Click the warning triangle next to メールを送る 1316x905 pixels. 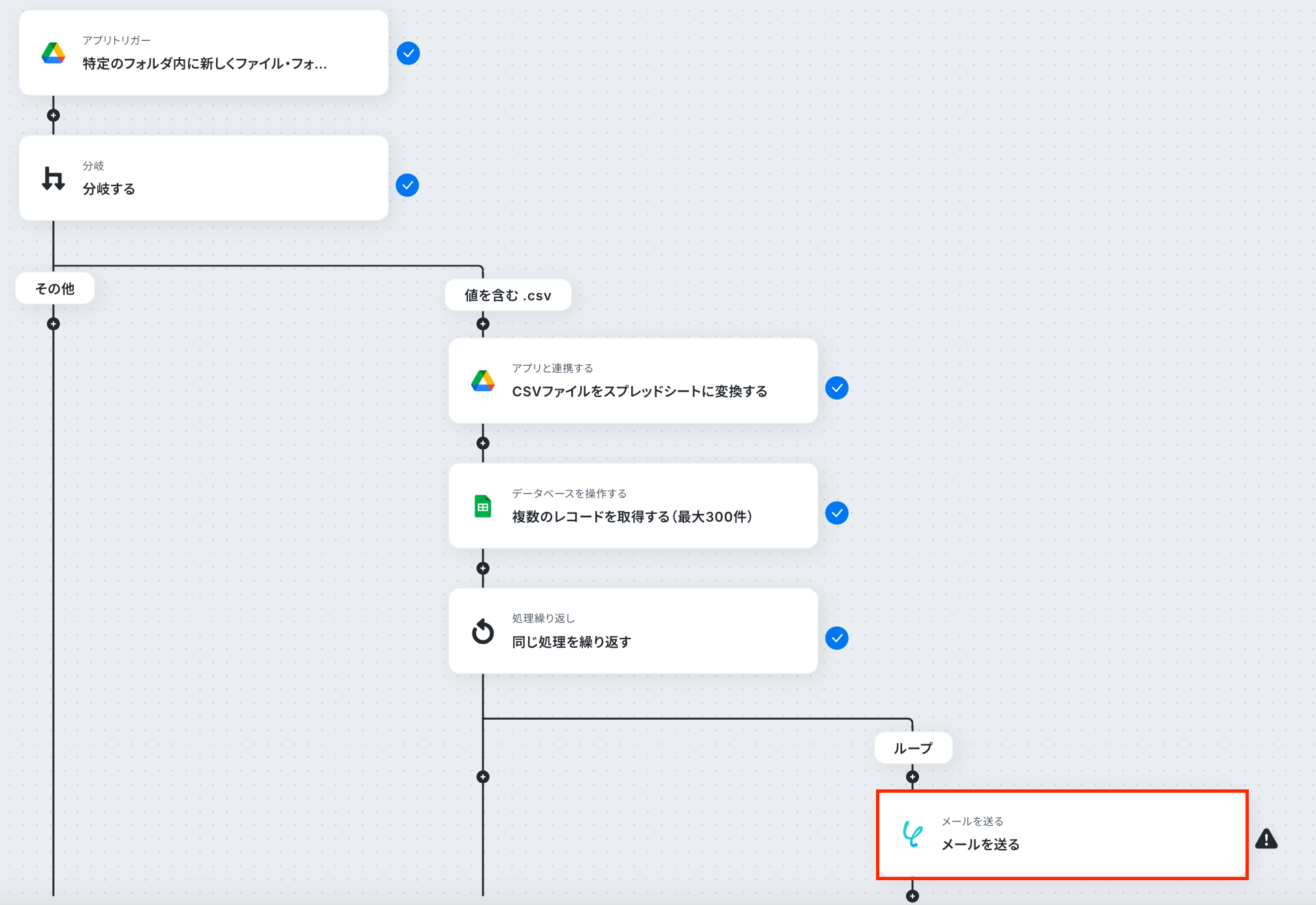pyautogui.click(x=1266, y=839)
